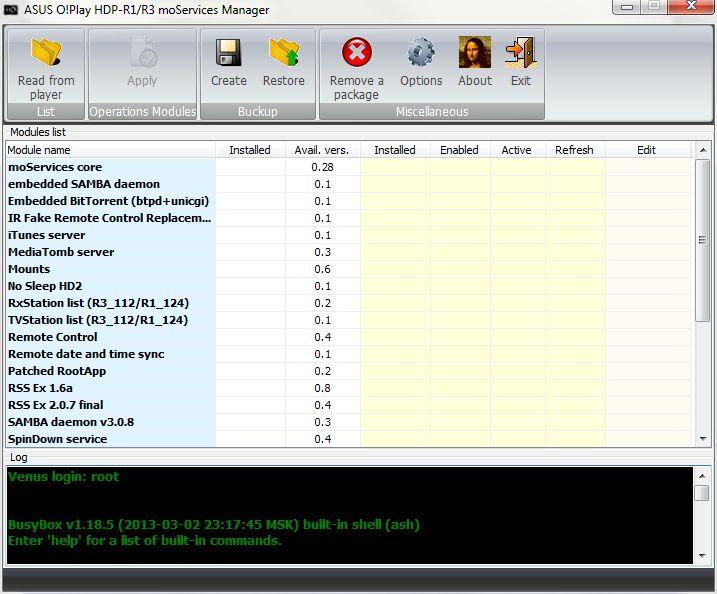This screenshot has width=717, height=594.
Task: Select SpinDown service module
Action: click(348, 439)
